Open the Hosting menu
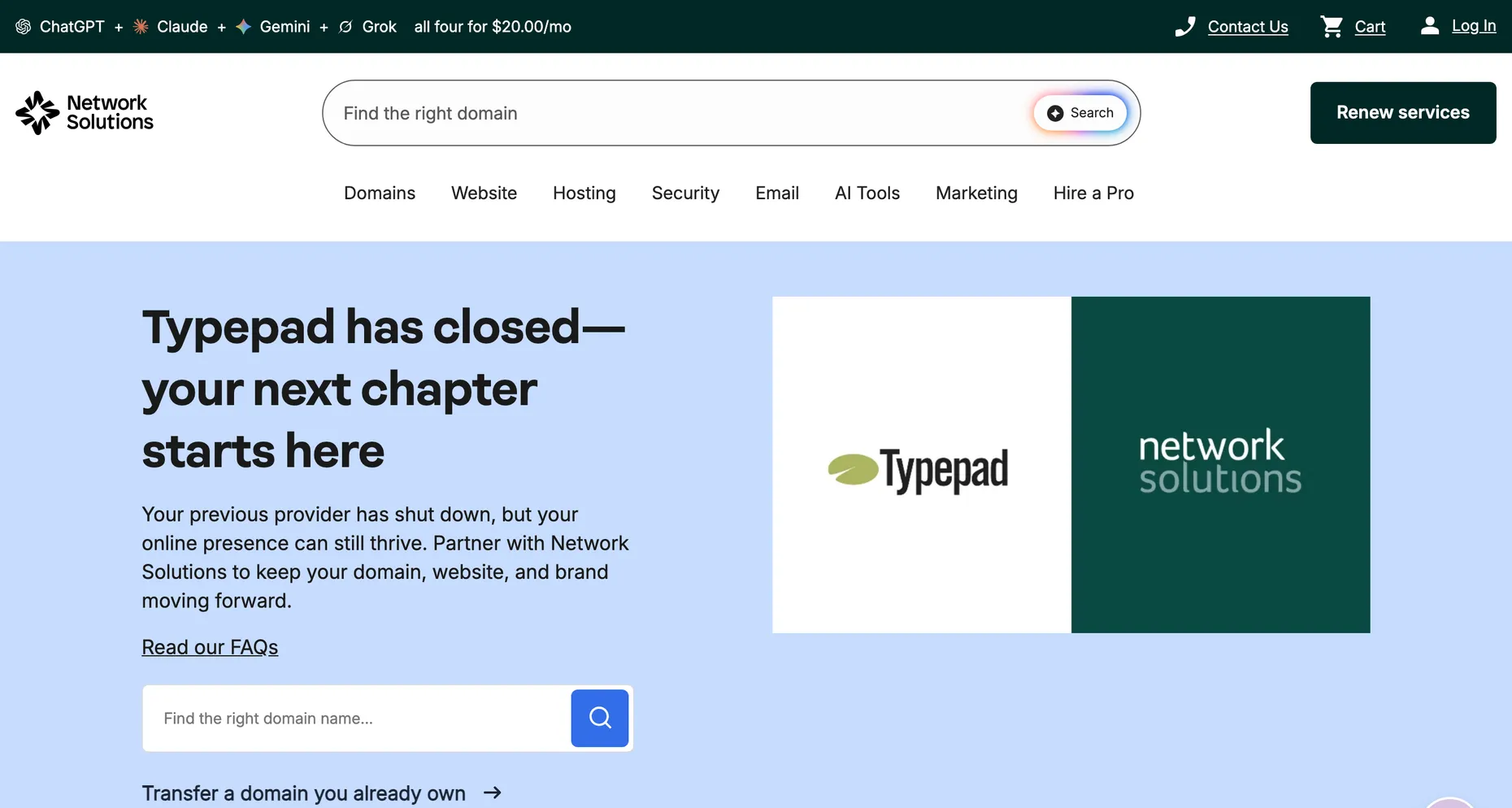The image size is (1512, 808). (x=584, y=193)
